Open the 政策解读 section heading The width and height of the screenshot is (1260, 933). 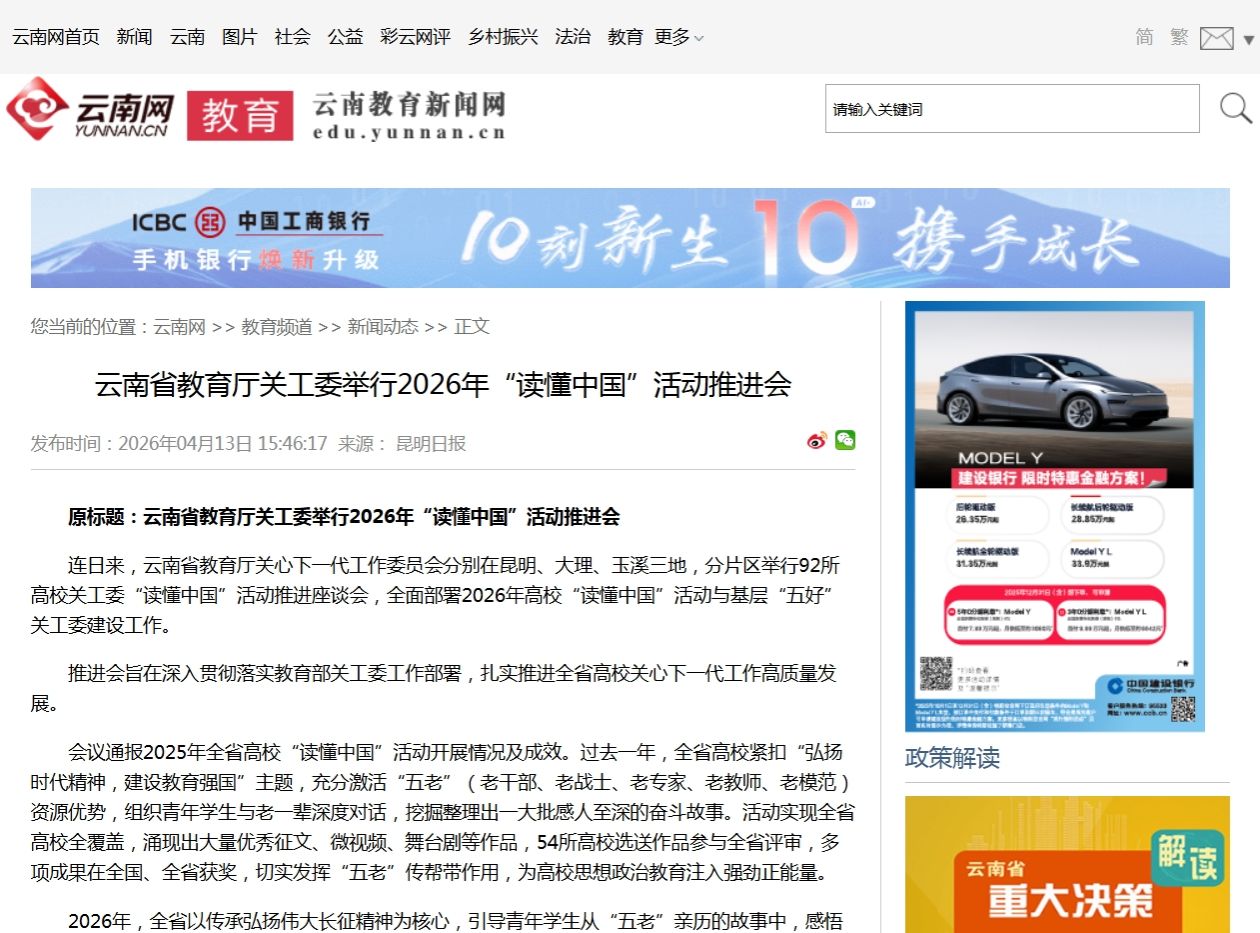tap(952, 758)
